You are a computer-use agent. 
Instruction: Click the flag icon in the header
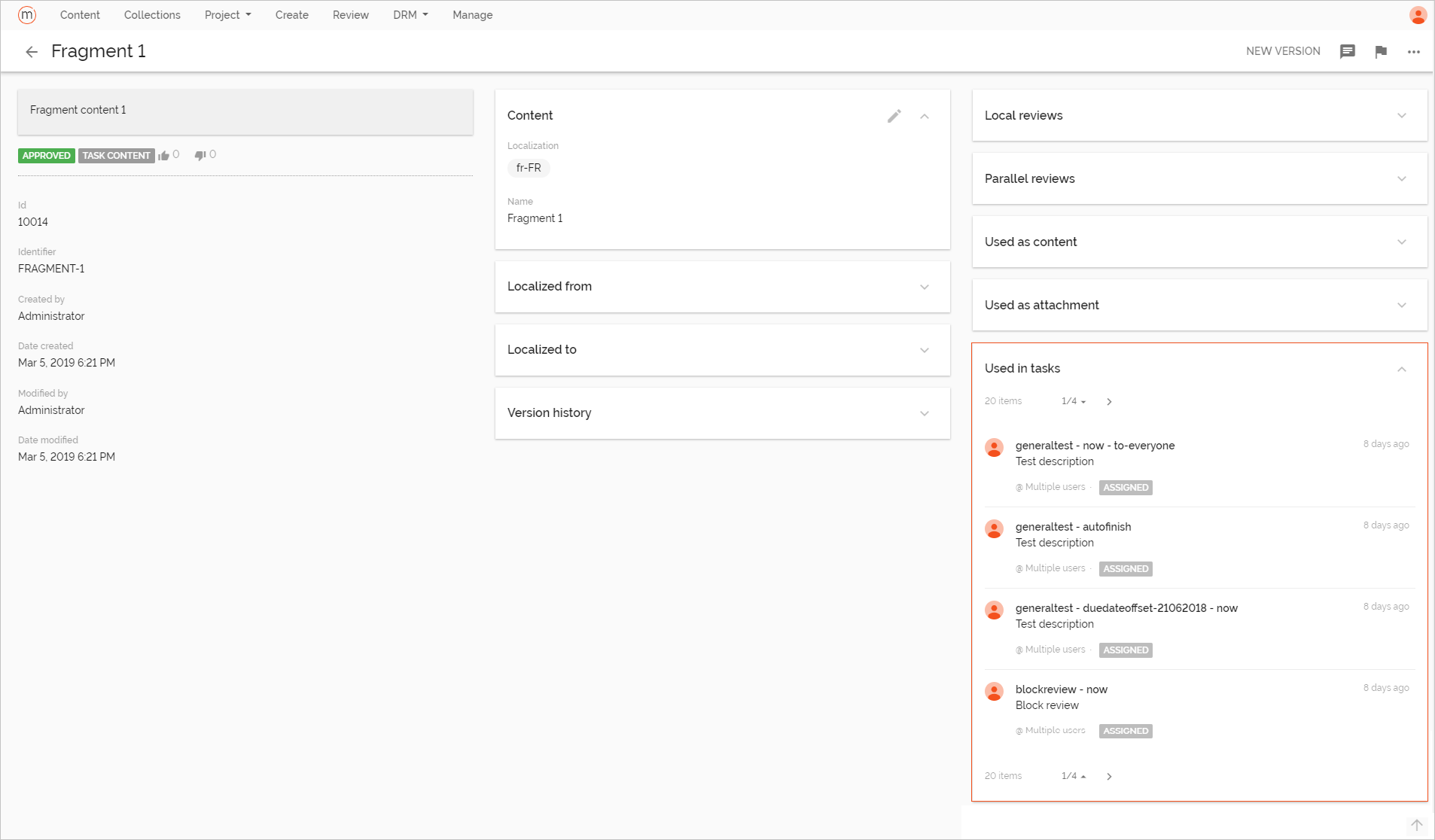point(1382,51)
